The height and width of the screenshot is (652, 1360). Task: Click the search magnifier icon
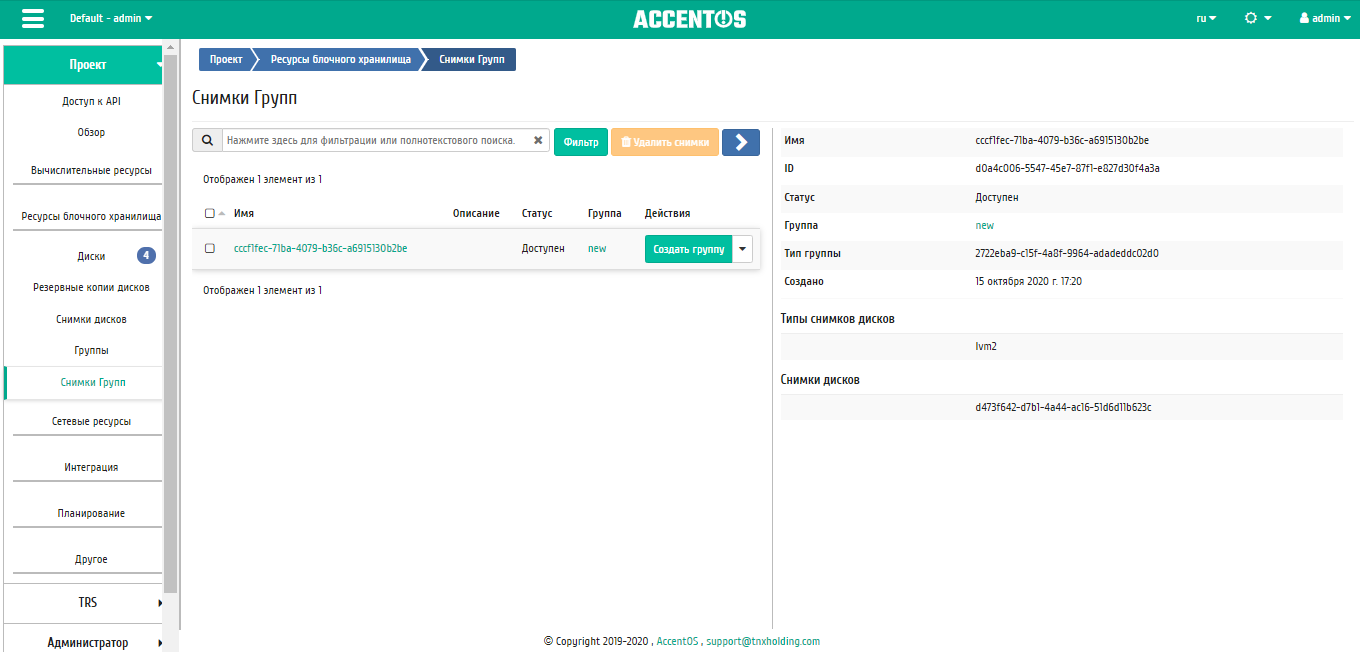pyautogui.click(x=207, y=141)
